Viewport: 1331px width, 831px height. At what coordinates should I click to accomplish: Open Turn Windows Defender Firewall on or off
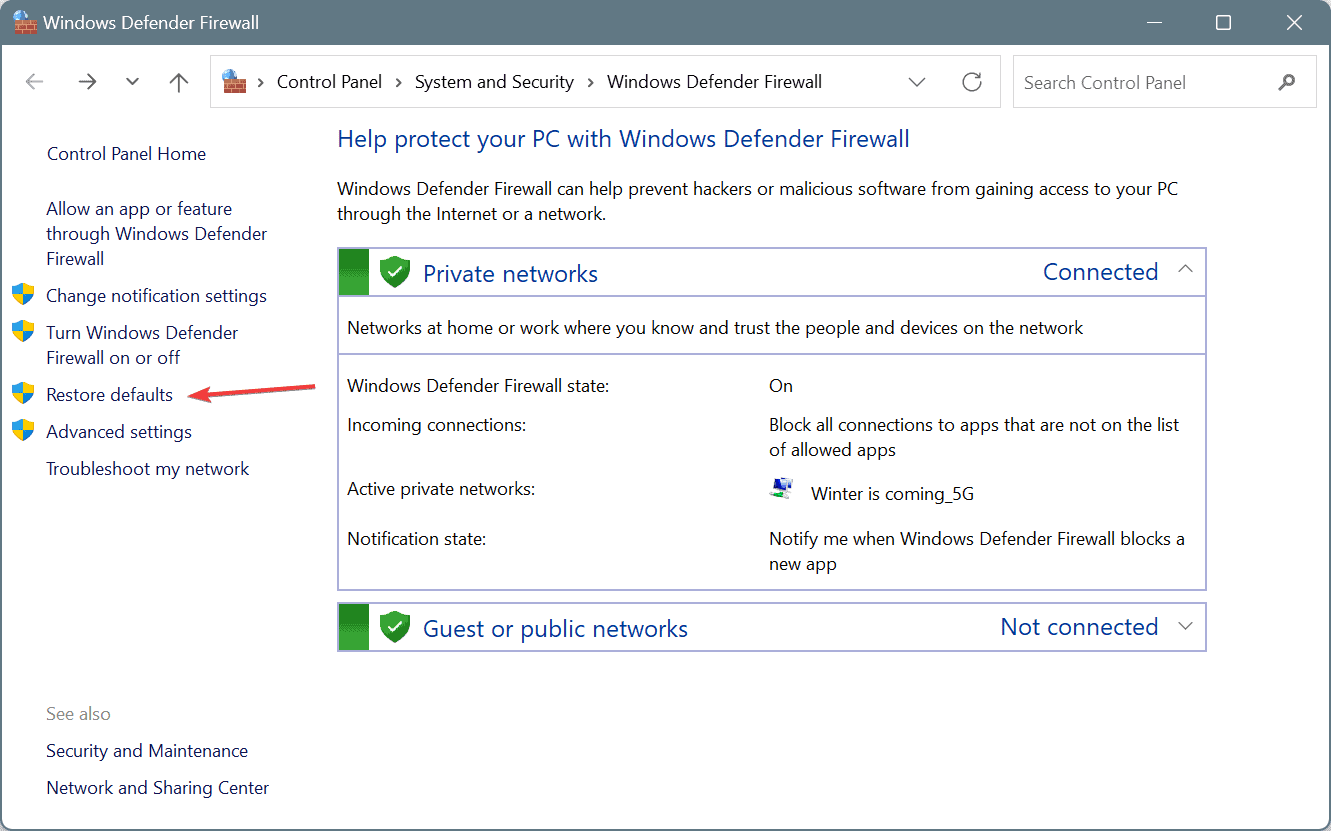point(142,345)
